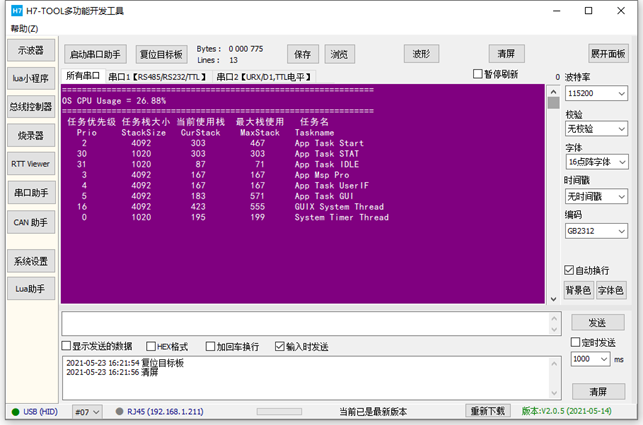Click the 清屏 button below the timer

click(x=598, y=392)
